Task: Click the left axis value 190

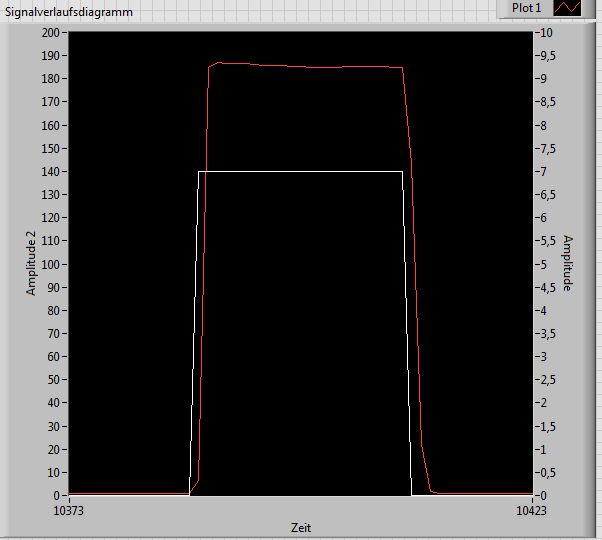Action: [x=51, y=56]
